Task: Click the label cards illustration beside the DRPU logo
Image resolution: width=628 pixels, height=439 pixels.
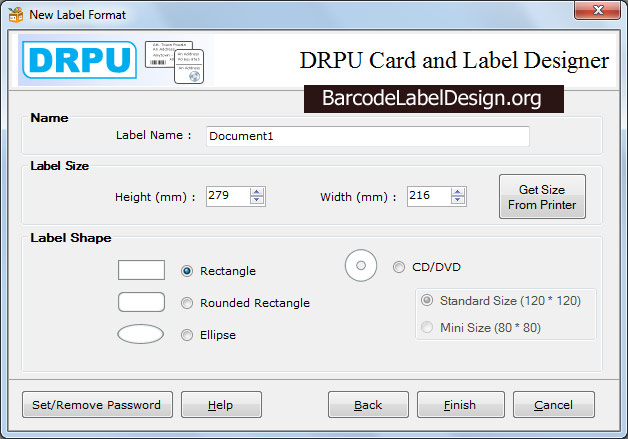Action: click(x=174, y=62)
